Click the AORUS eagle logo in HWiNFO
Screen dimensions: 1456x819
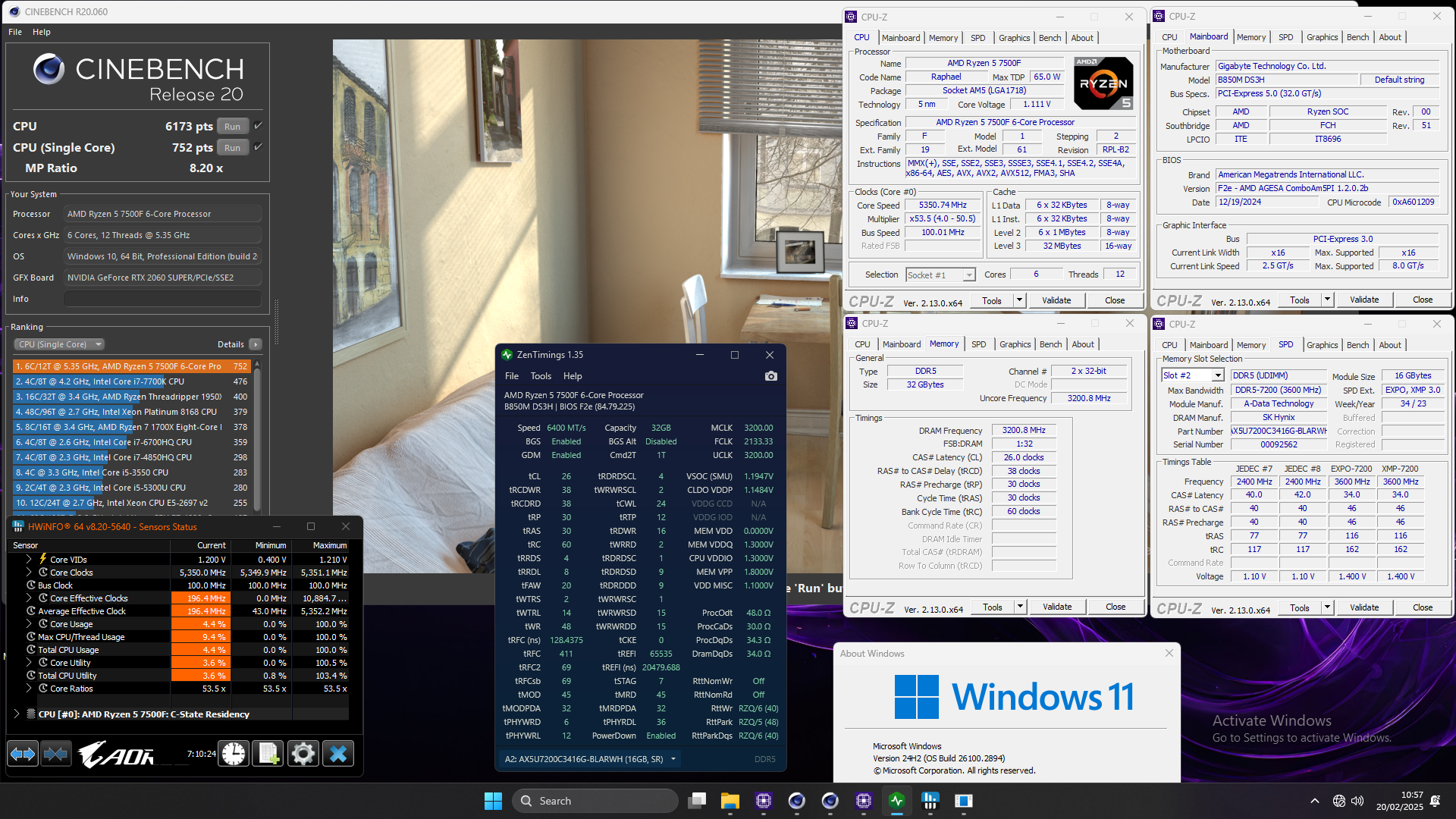[x=116, y=754]
